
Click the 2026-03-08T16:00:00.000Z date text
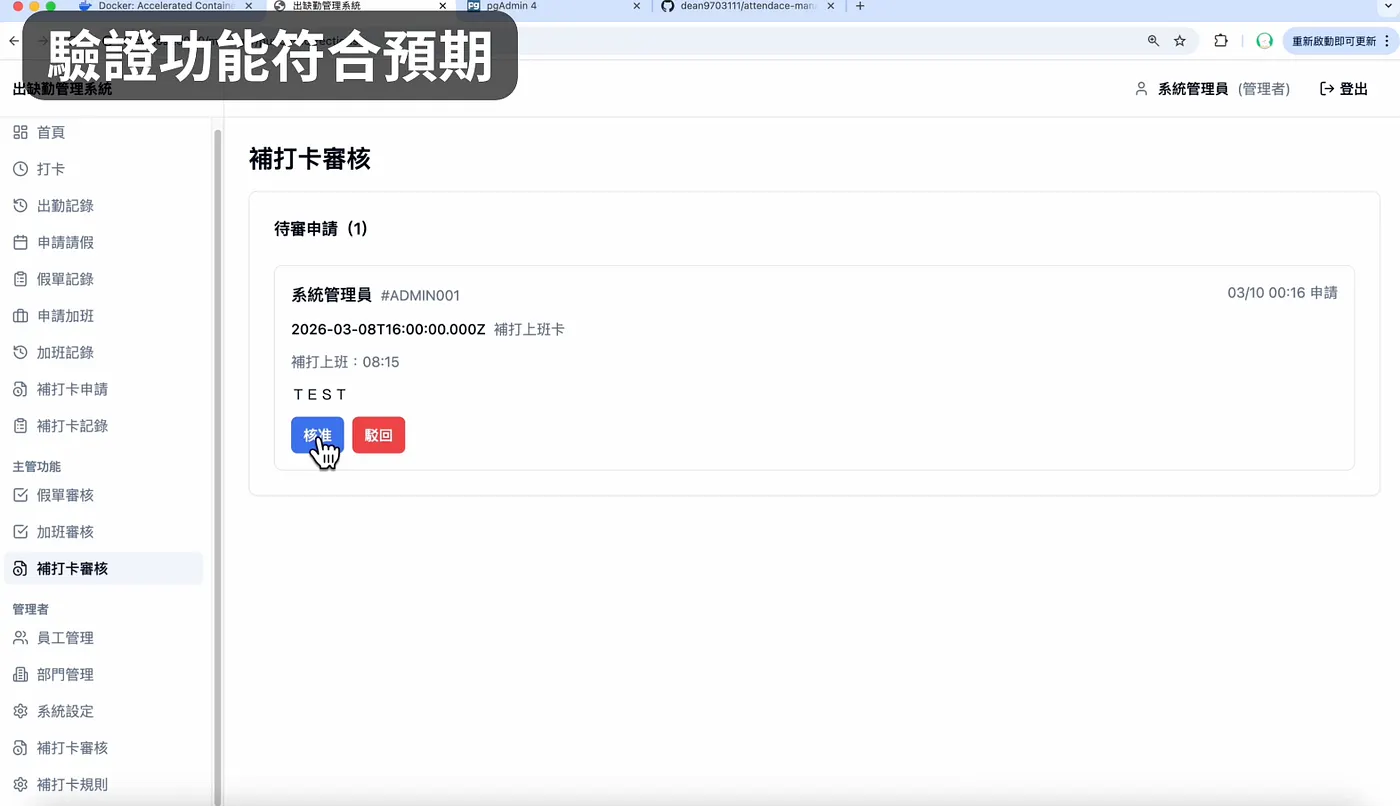click(388, 329)
